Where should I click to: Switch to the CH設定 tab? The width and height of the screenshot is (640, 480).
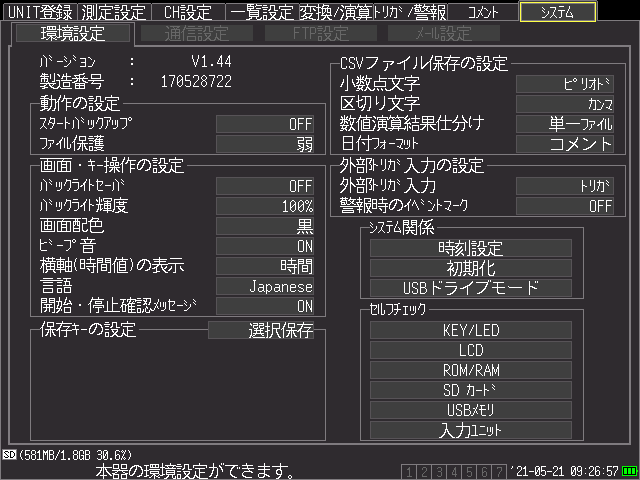pos(188,12)
